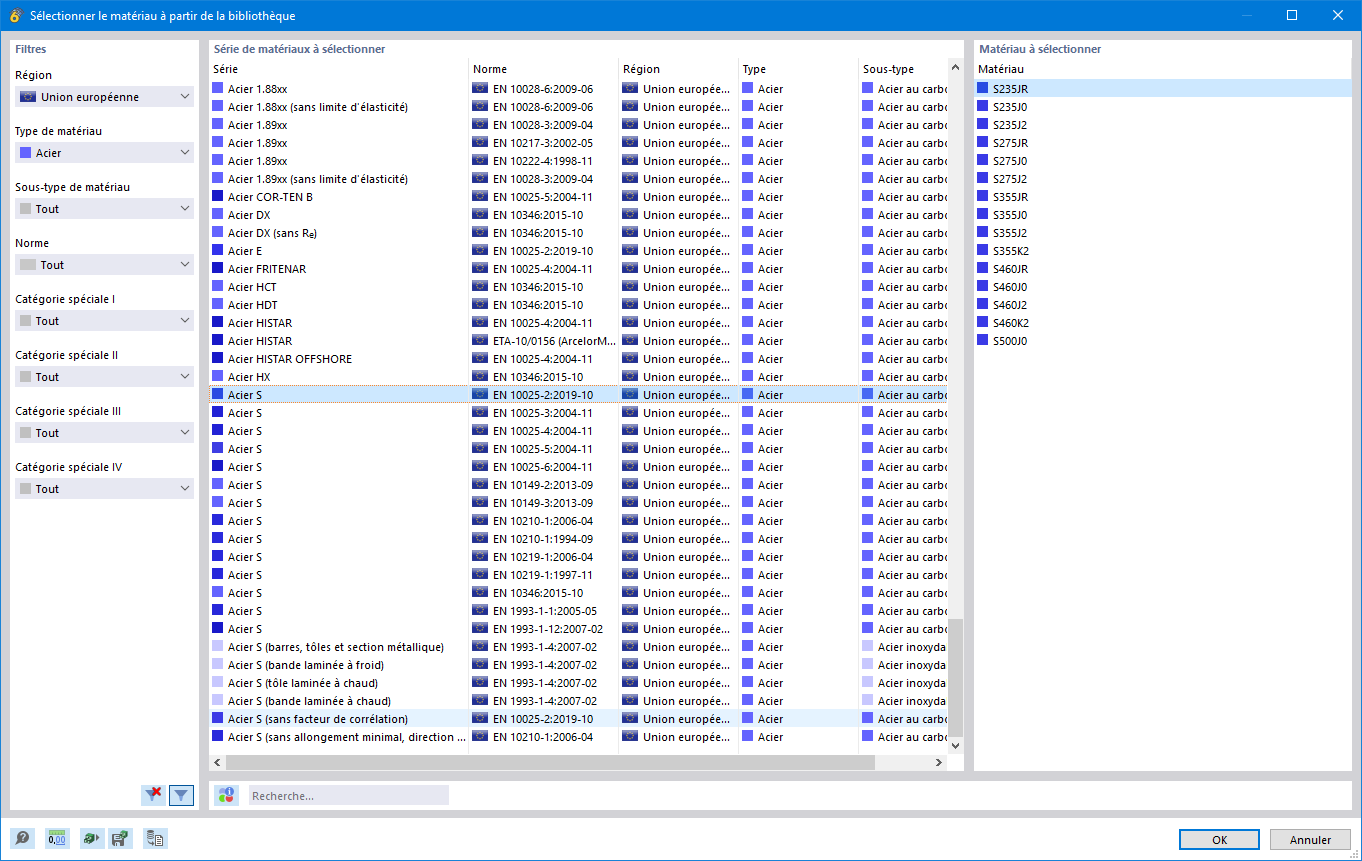This screenshot has width=1362, height=861.
Task: Click norm EN 1993-1-12:2007-02
Action: click(x=548, y=629)
